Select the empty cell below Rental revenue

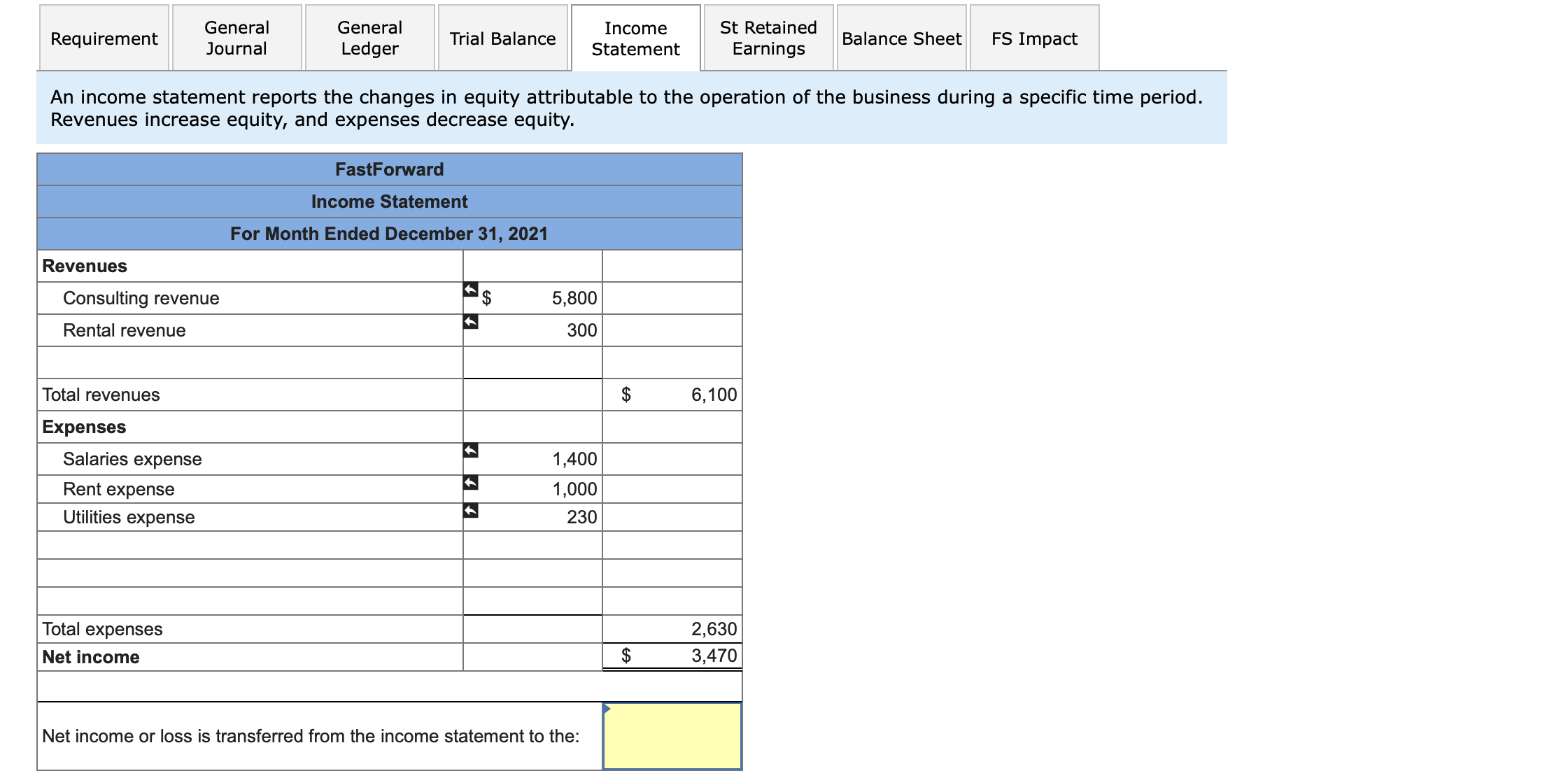(532, 362)
